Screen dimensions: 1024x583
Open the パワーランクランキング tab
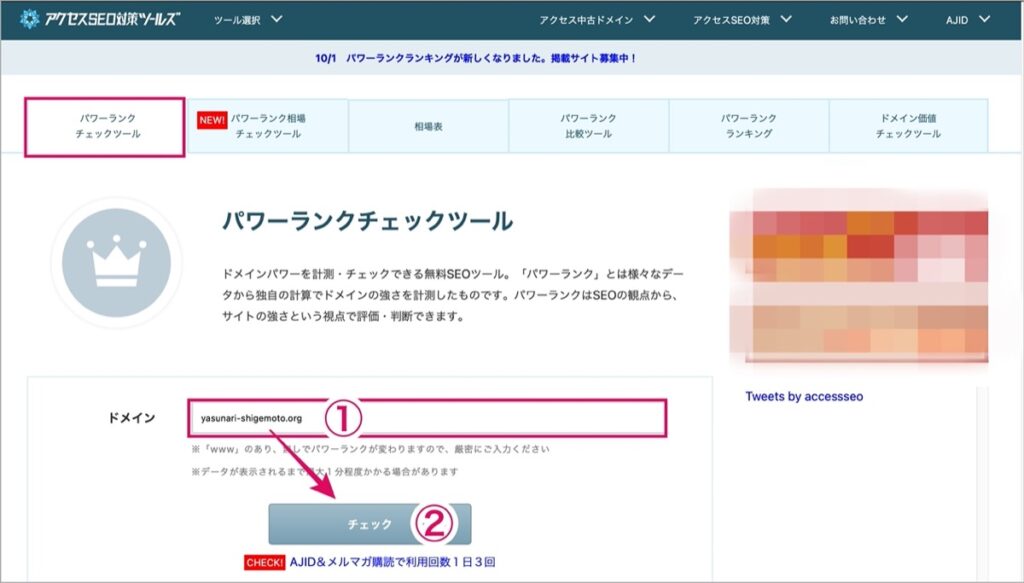click(749, 126)
